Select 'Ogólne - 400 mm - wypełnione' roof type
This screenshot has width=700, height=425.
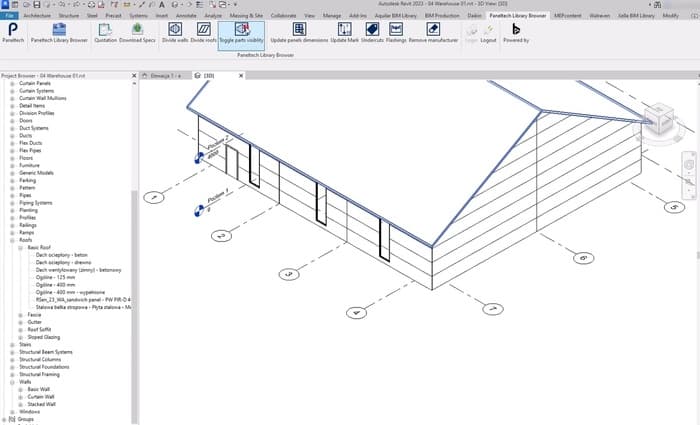(x=70, y=292)
